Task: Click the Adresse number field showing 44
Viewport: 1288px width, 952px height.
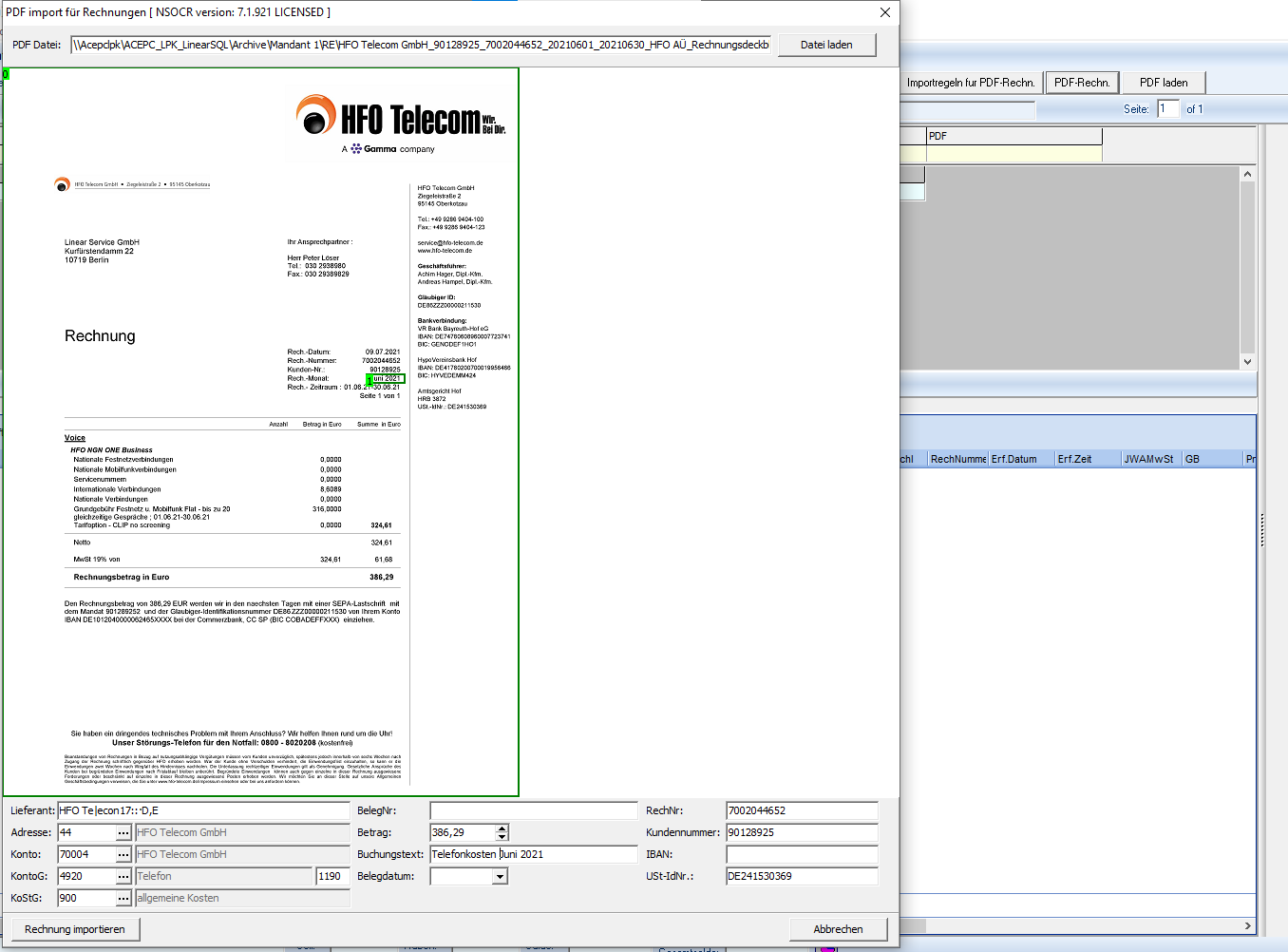Action: point(86,832)
